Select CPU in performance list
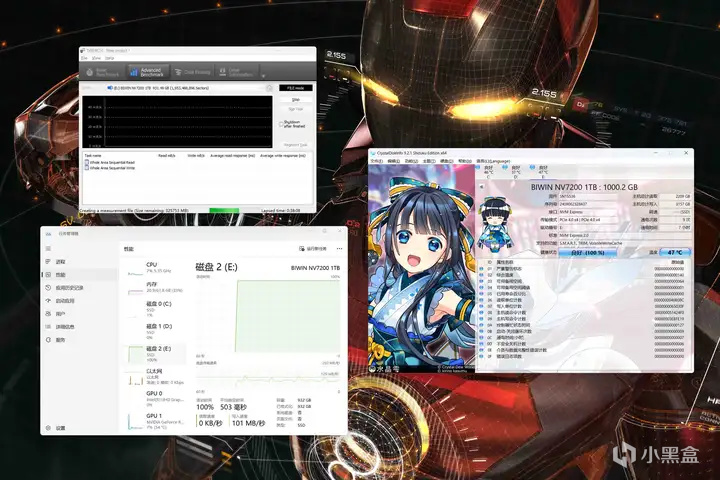Image resolution: width=720 pixels, height=480 pixels. click(x=154, y=267)
